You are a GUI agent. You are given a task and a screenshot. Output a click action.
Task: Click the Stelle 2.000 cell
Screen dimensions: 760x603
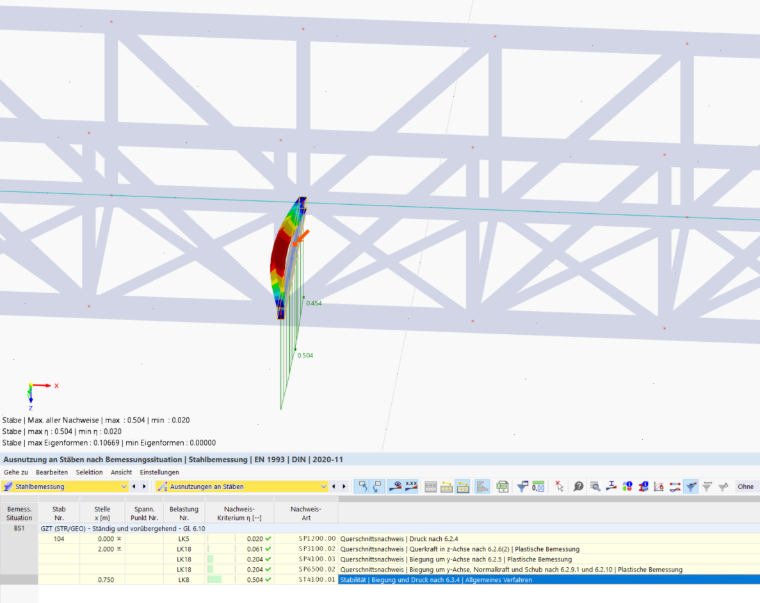pyautogui.click(x=102, y=549)
